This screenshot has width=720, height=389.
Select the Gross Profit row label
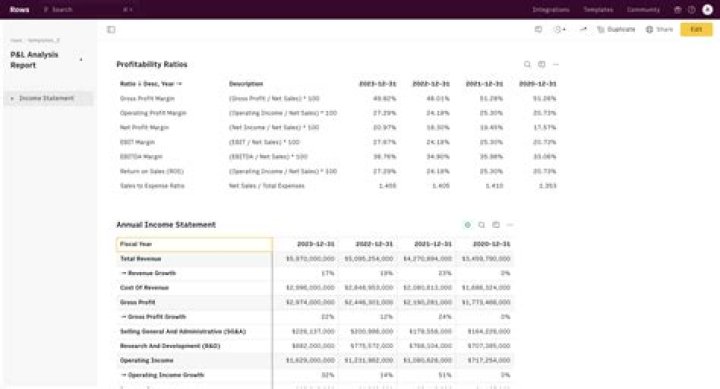[137, 302]
